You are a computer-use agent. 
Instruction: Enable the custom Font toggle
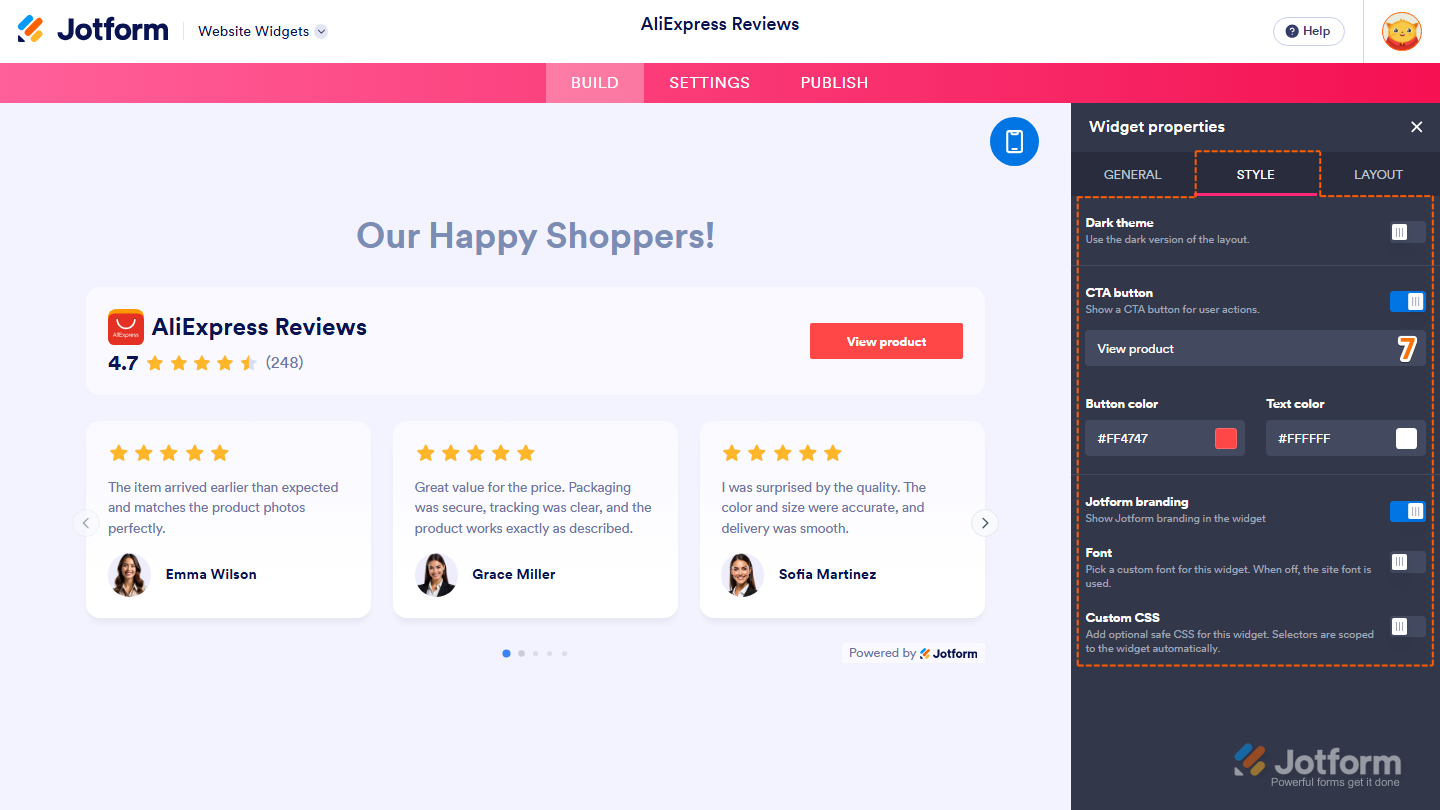click(1407, 562)
